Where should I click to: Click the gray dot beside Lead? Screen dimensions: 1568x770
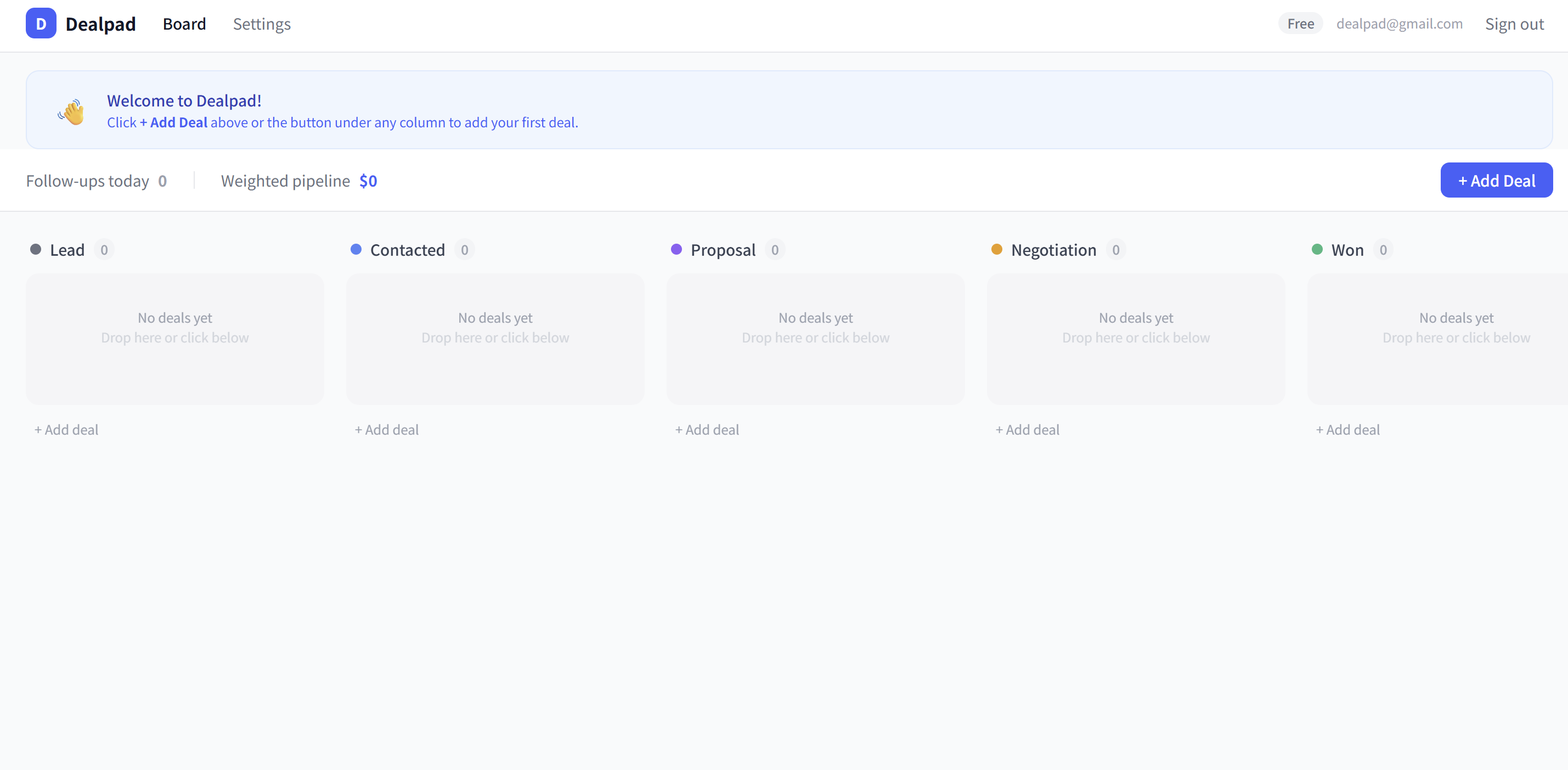[36, 250]
